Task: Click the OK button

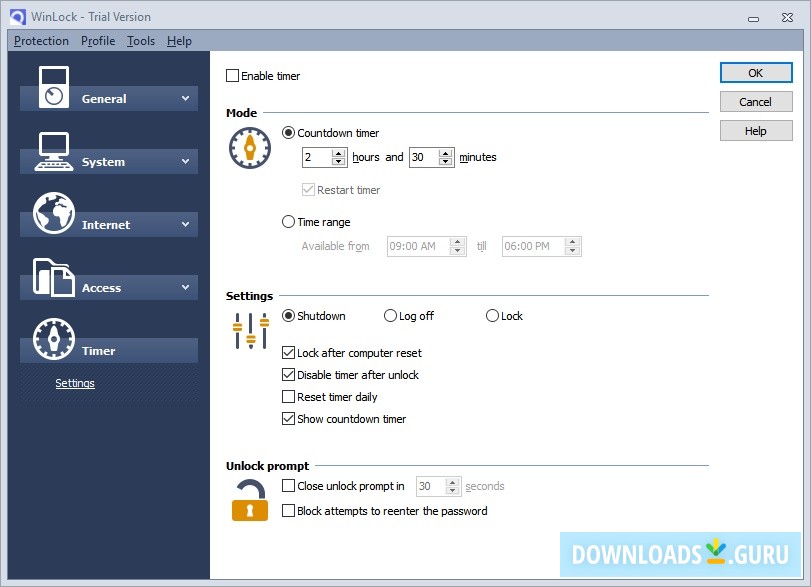Action: coord(756,73)
